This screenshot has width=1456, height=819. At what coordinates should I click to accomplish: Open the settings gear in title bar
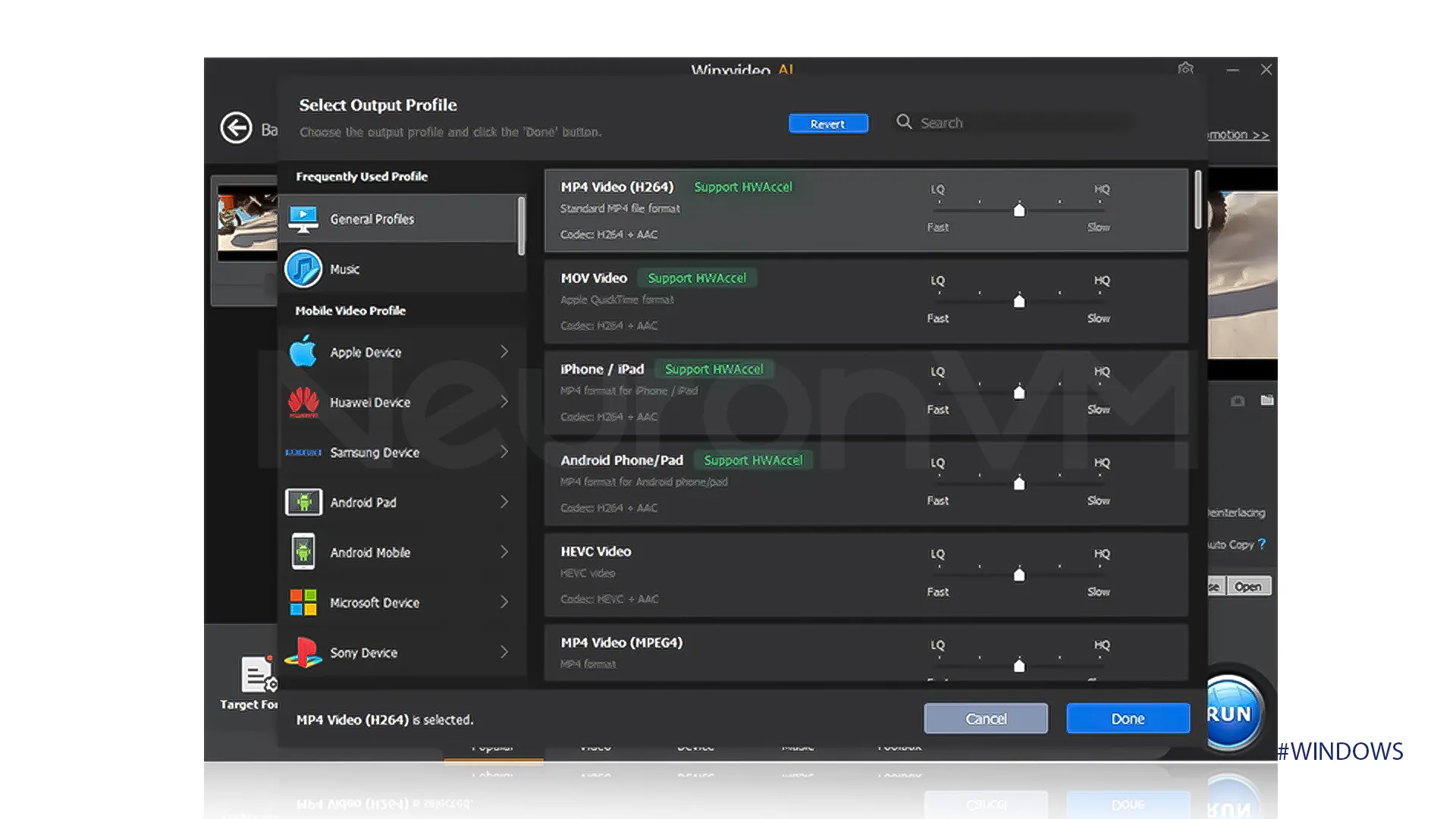click(1185, 68)
